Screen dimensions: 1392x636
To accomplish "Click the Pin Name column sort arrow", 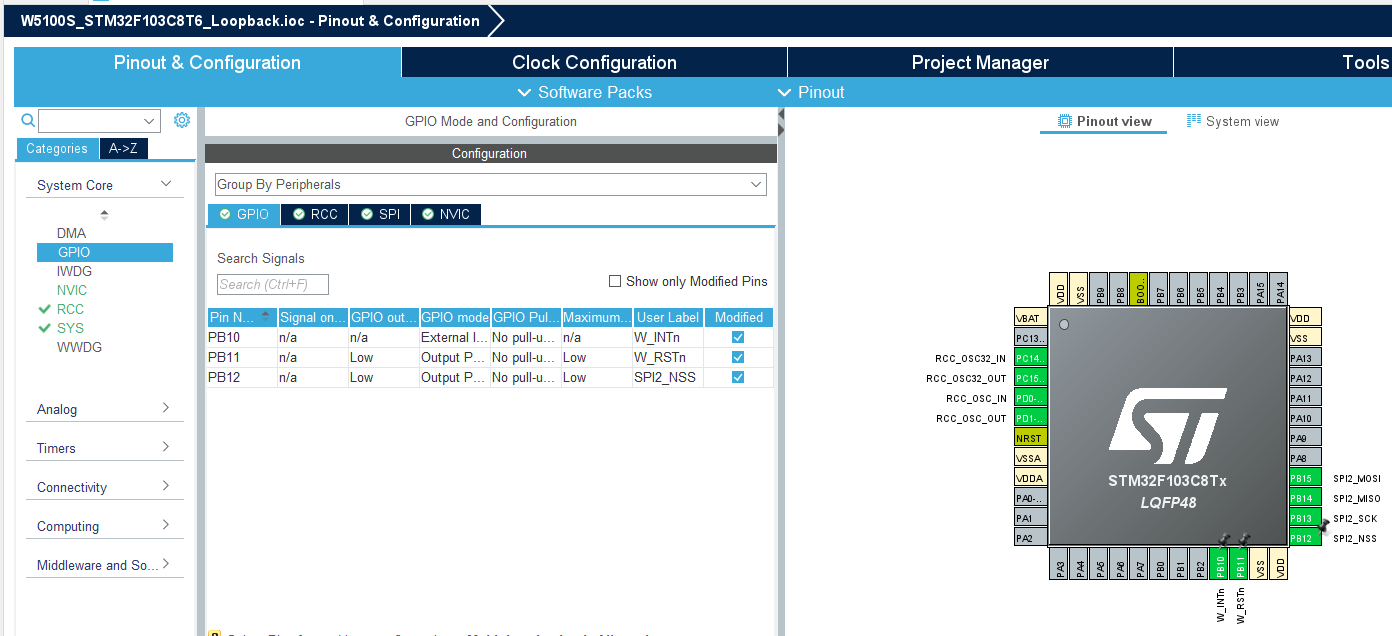I will pos(266,315).
